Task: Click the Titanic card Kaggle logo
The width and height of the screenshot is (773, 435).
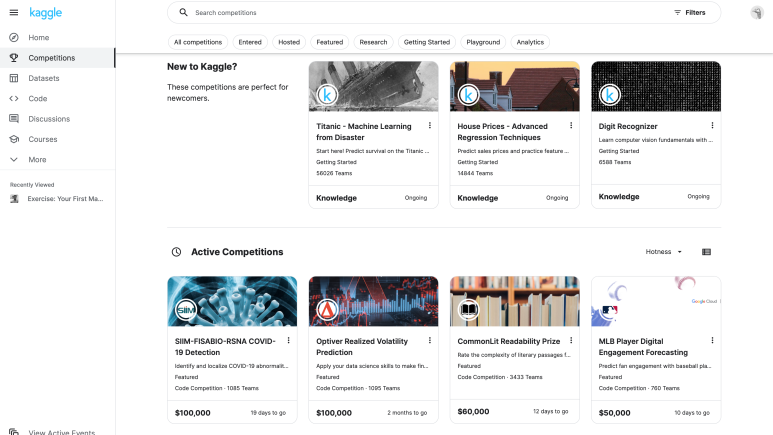Action: (x=327, y=95)
